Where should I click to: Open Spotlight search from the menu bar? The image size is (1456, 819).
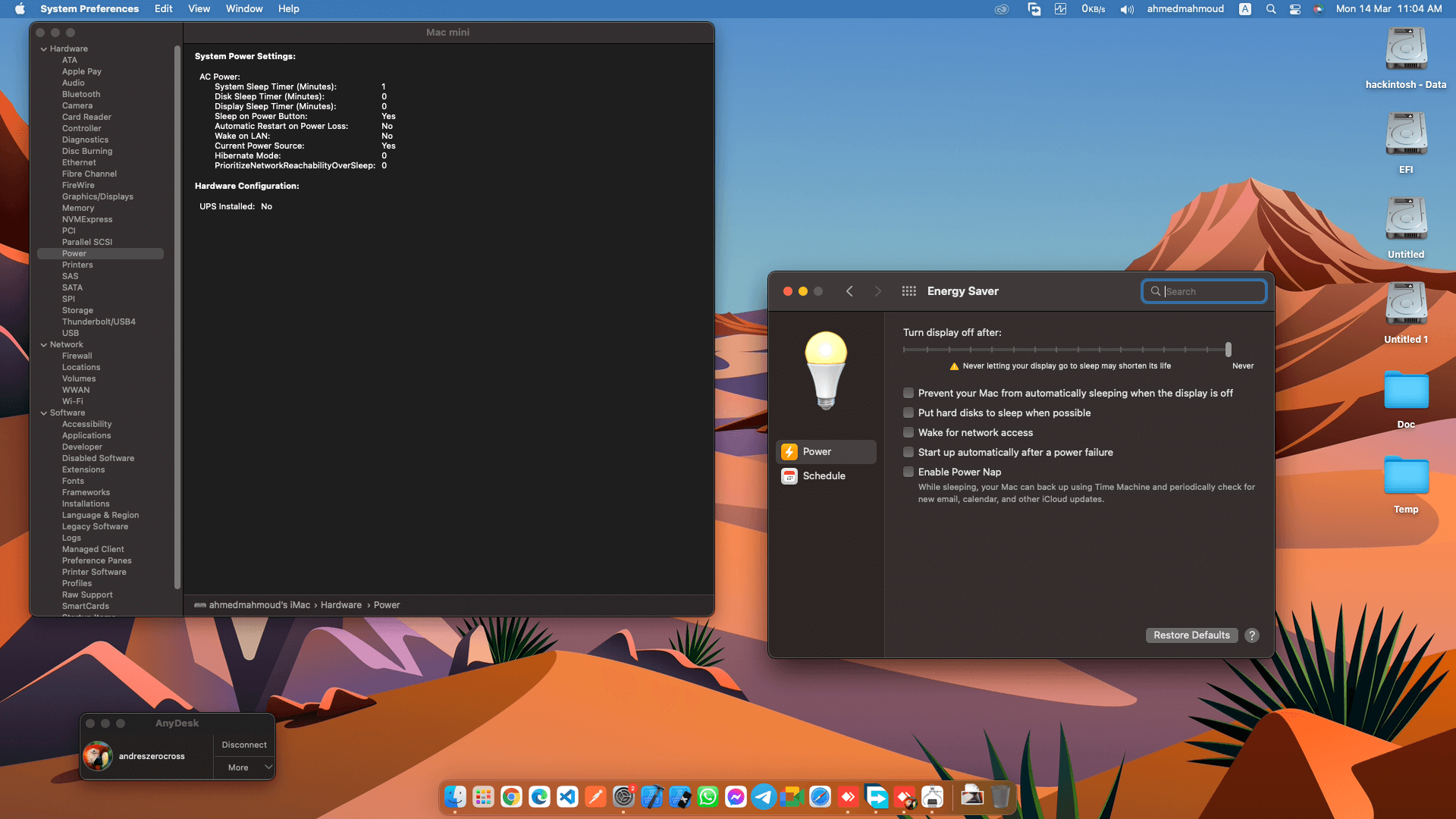pyautogui.click(x=1271, y=9)
